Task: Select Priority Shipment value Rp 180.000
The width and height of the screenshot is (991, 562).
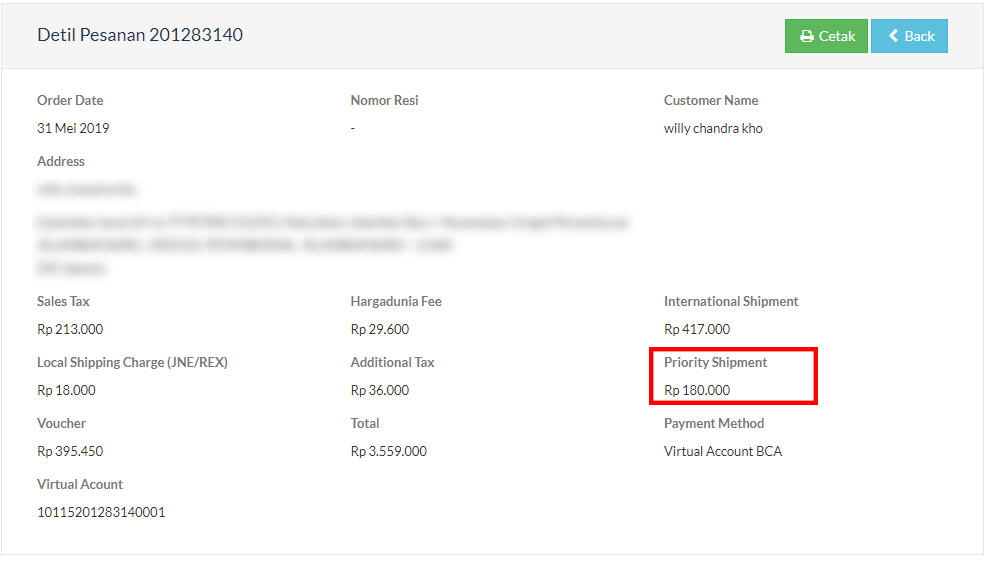Action: [x=697, y=390]
